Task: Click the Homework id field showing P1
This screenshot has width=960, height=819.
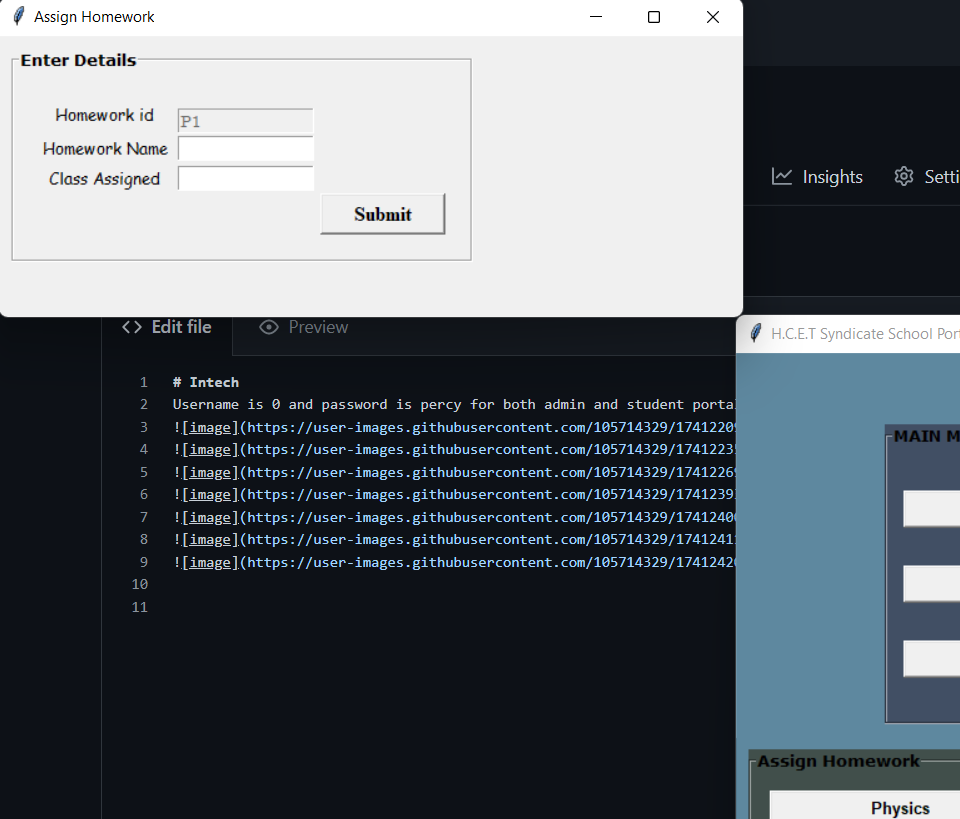Action: 245,121
